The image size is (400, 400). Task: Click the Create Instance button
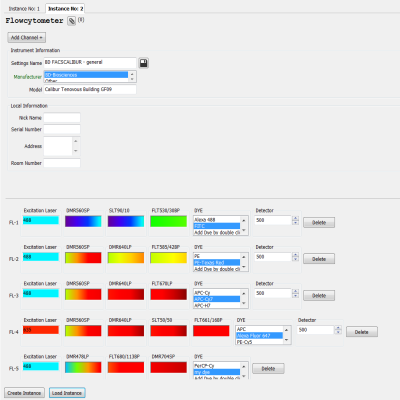(24, 393)
